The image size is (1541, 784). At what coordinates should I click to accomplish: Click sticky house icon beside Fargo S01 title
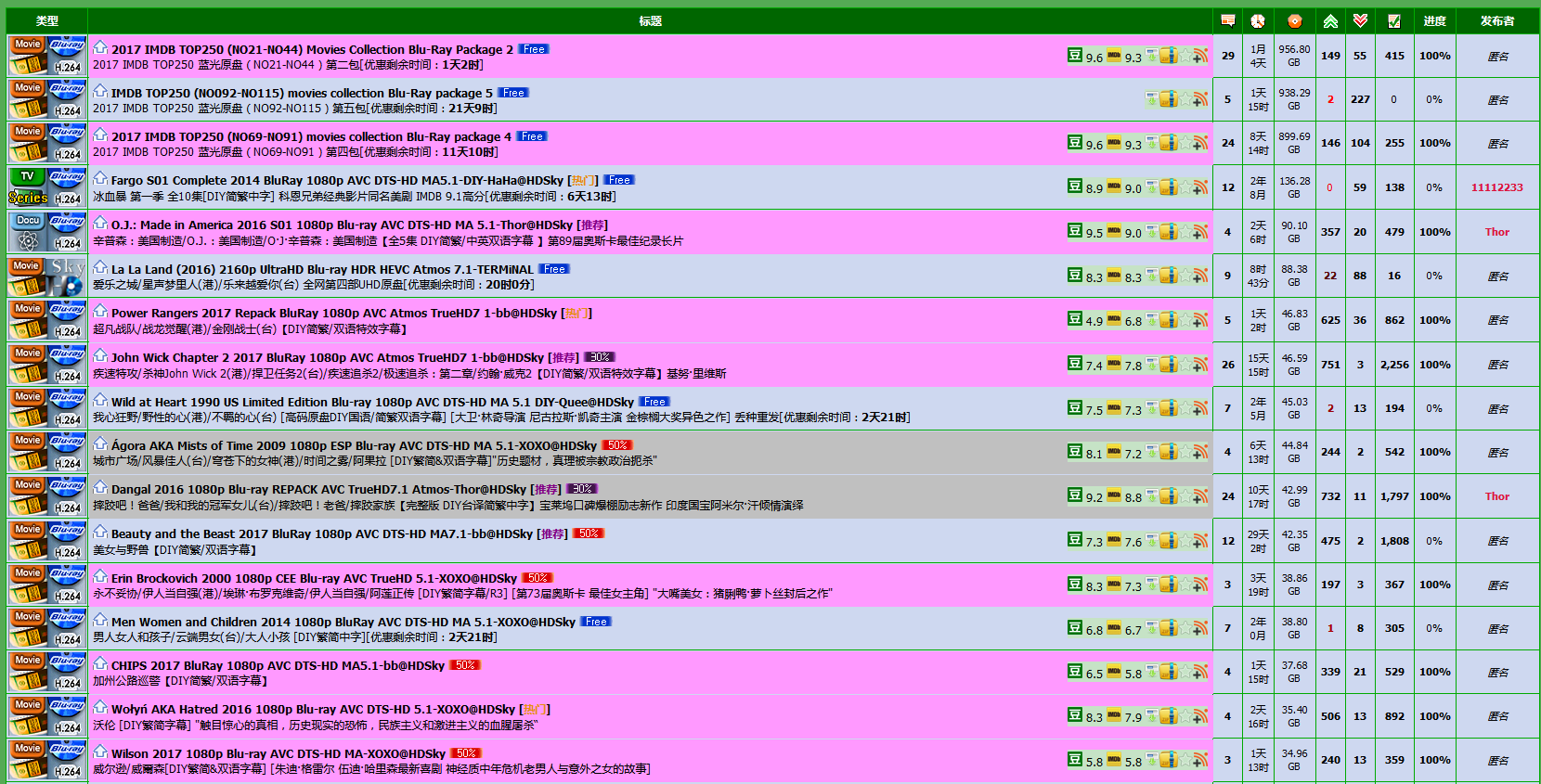pos(100,178)
